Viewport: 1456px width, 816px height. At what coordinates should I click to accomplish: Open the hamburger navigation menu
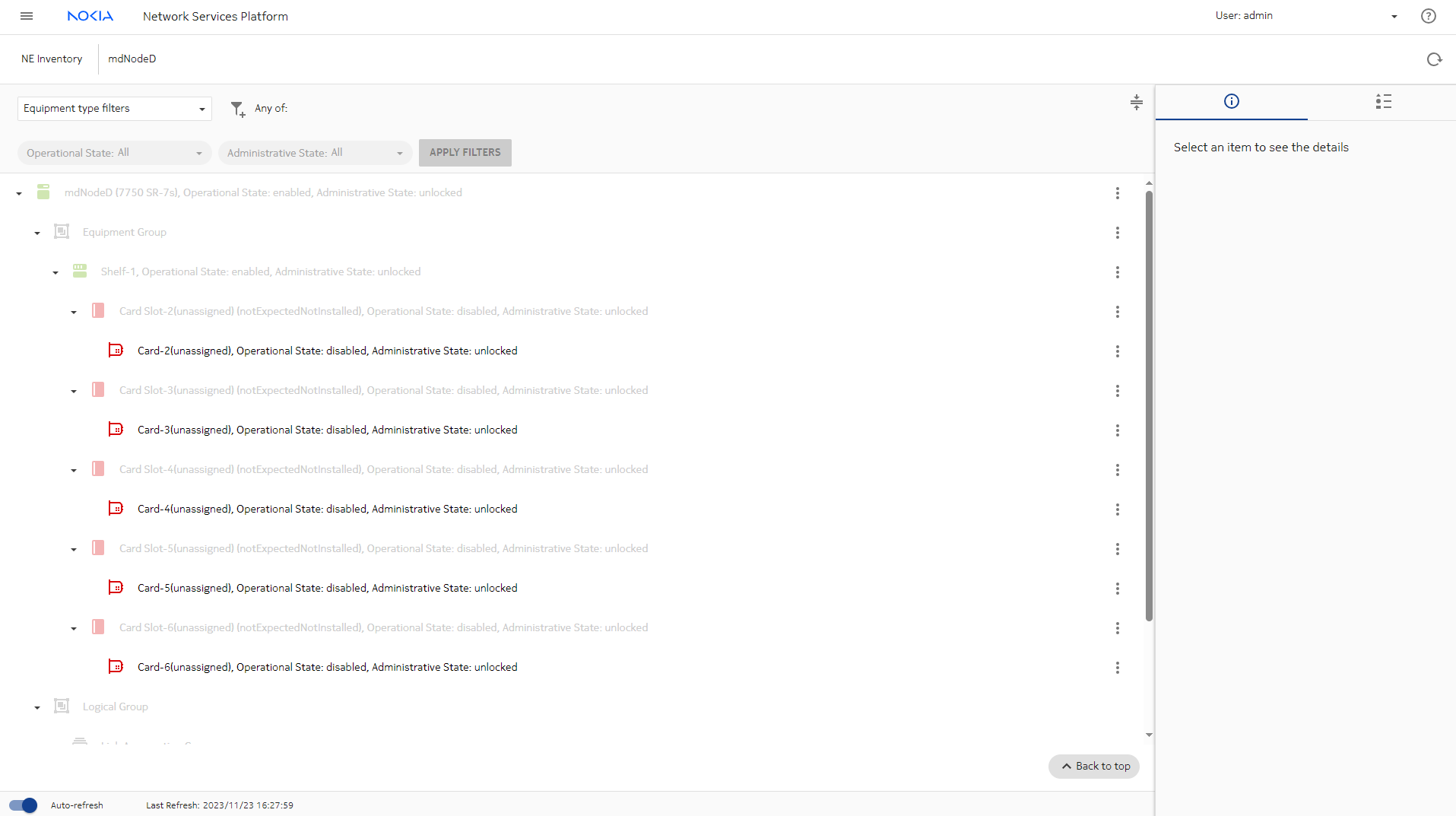pos(27,16)
